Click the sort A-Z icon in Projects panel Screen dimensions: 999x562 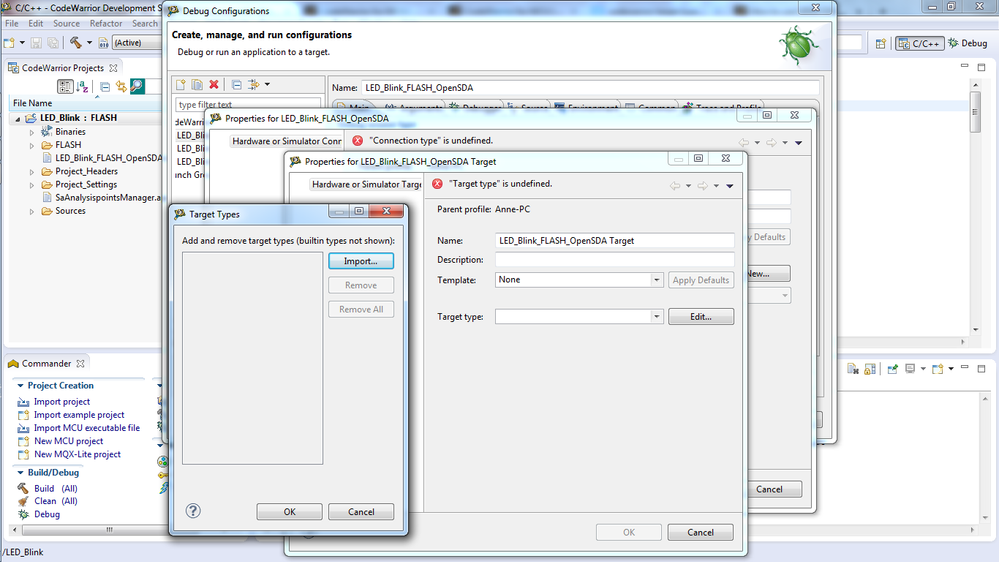pos(82,86)
